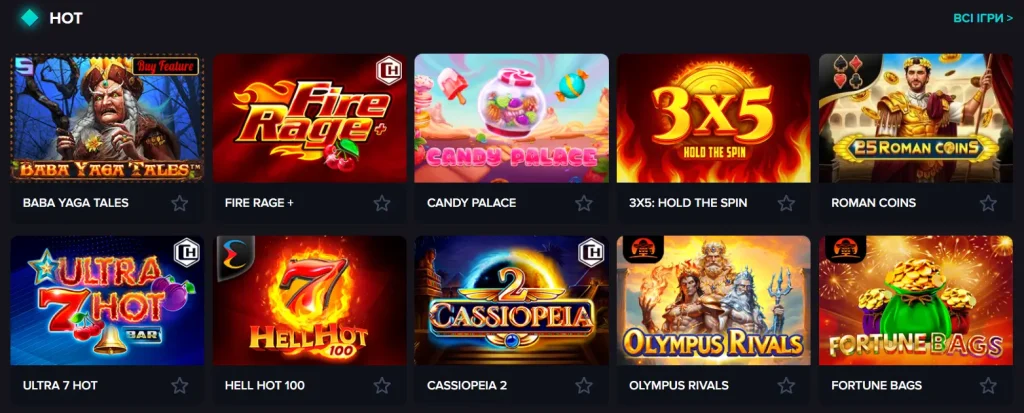Open the Candy Palace game tile
1024x413 pixels.
click(x=511, y=118)
